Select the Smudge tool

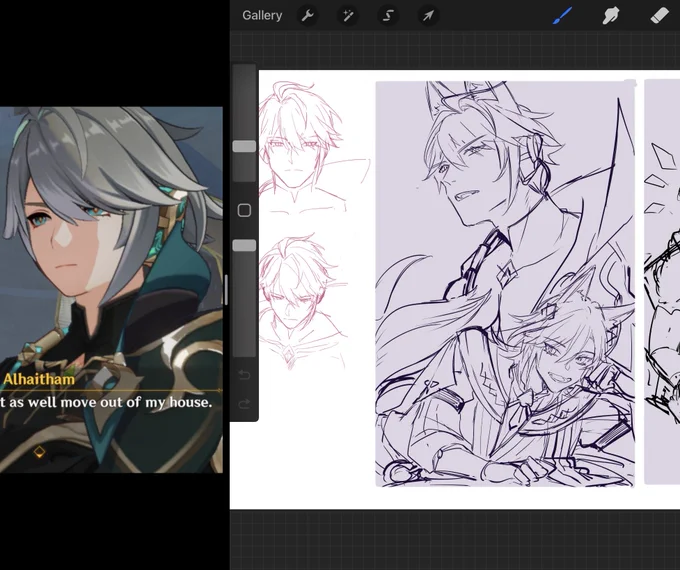coord(611,16)
